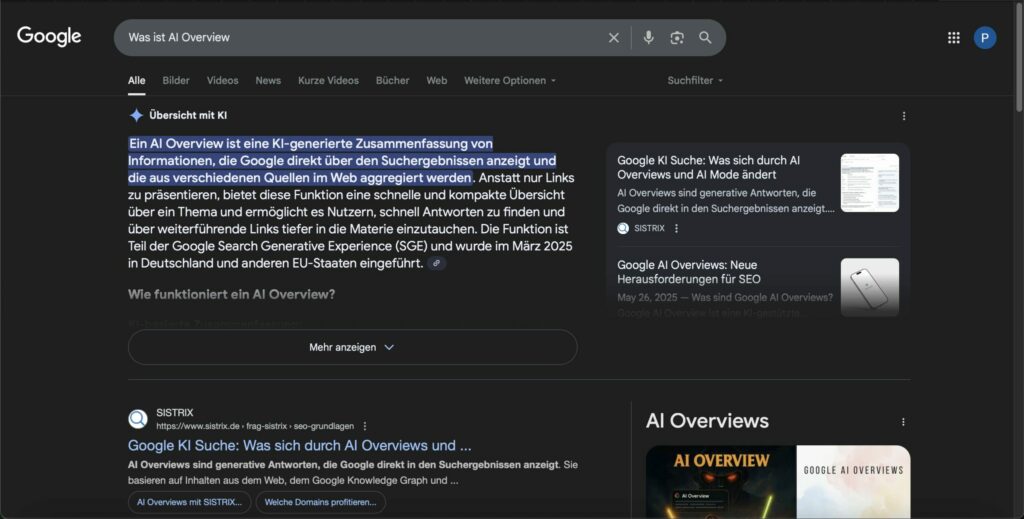The image size is (1024, 519).
Task: Switch to the Bilder tab
Action: (176, 80)
